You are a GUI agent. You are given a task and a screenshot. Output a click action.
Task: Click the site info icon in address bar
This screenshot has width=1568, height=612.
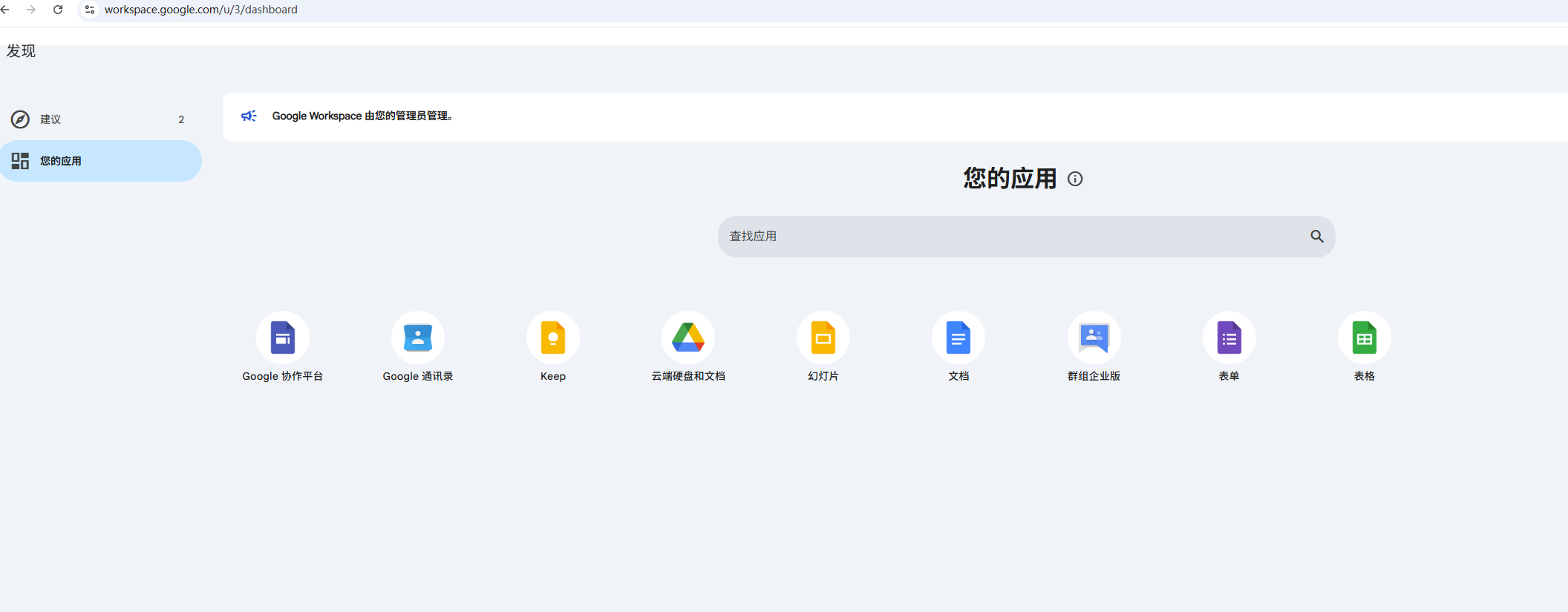pos(90,10)
